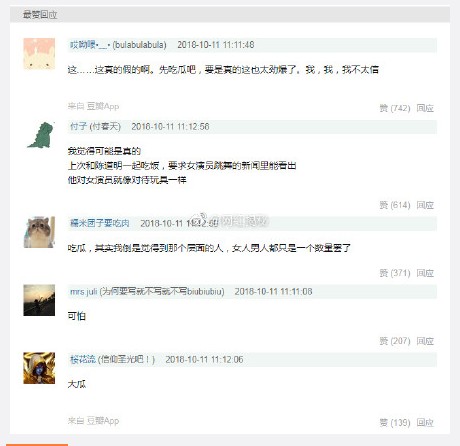The image size is (460, 446).
Task: Reply via 回应 next to 赞 (207)
Action: tap(425, 341)
